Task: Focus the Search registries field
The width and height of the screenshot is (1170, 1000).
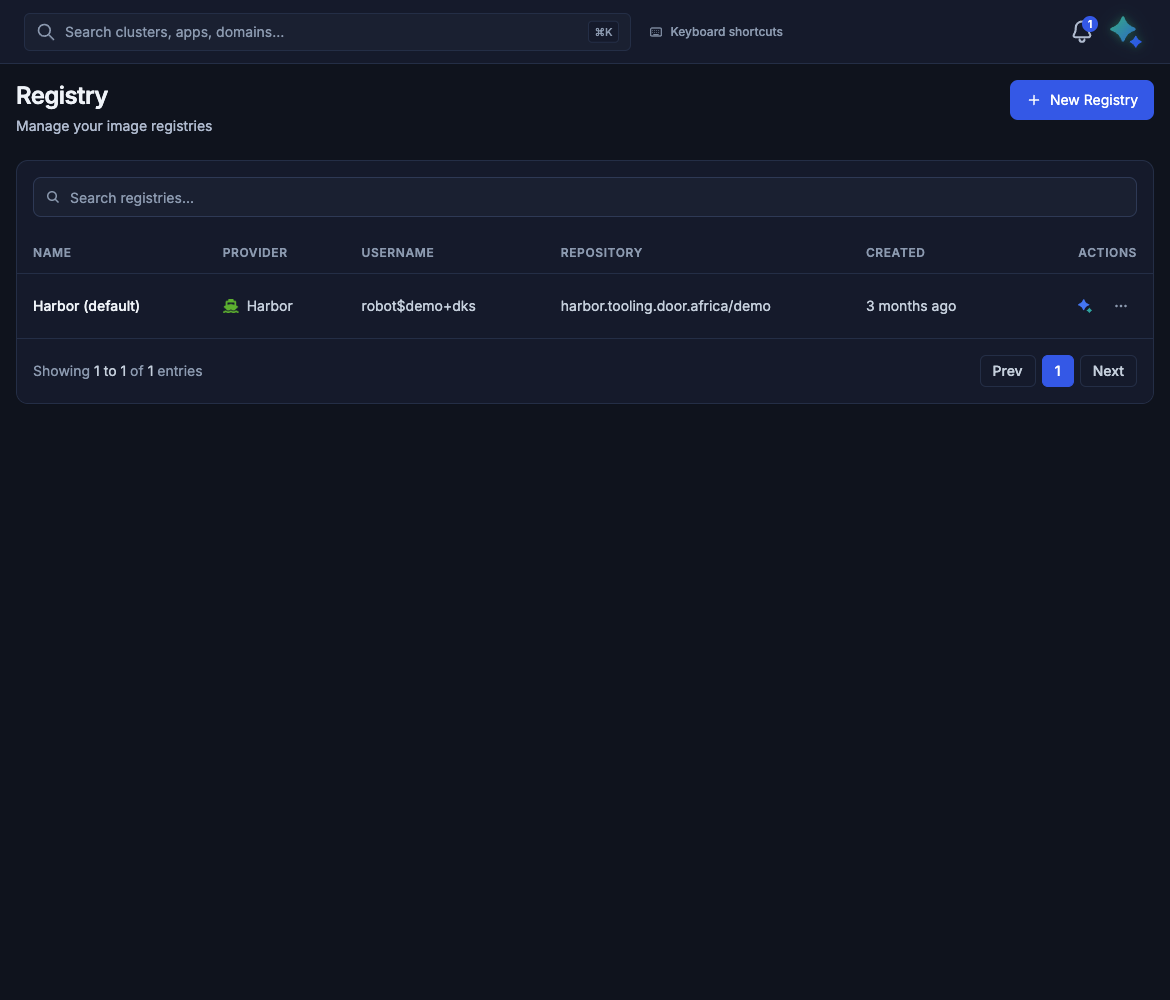Action: [x=584, y=197]
